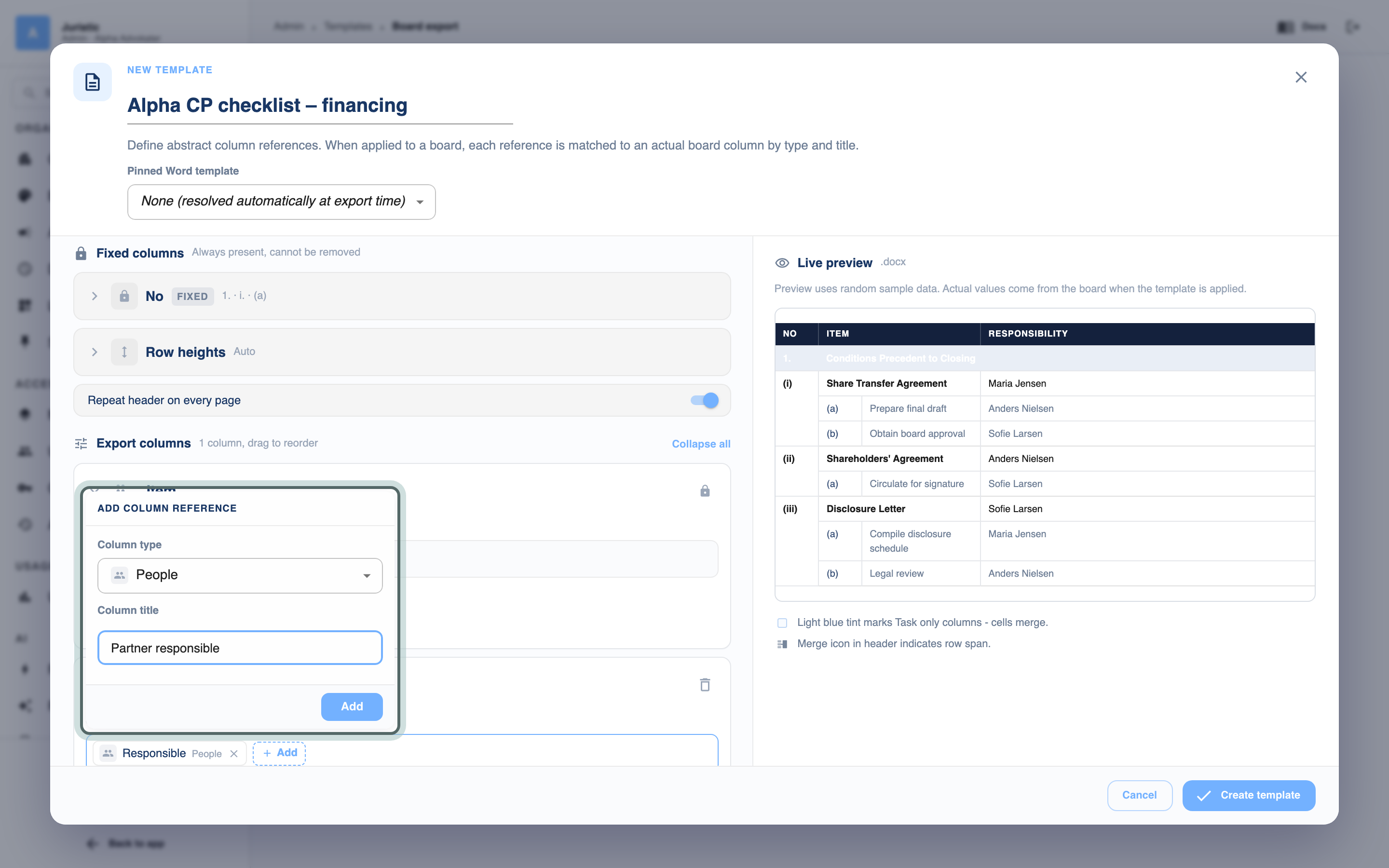This screenshot has height=868, width=1389.
Task: Click the document icon beside the template title
Action: [93, 82]
